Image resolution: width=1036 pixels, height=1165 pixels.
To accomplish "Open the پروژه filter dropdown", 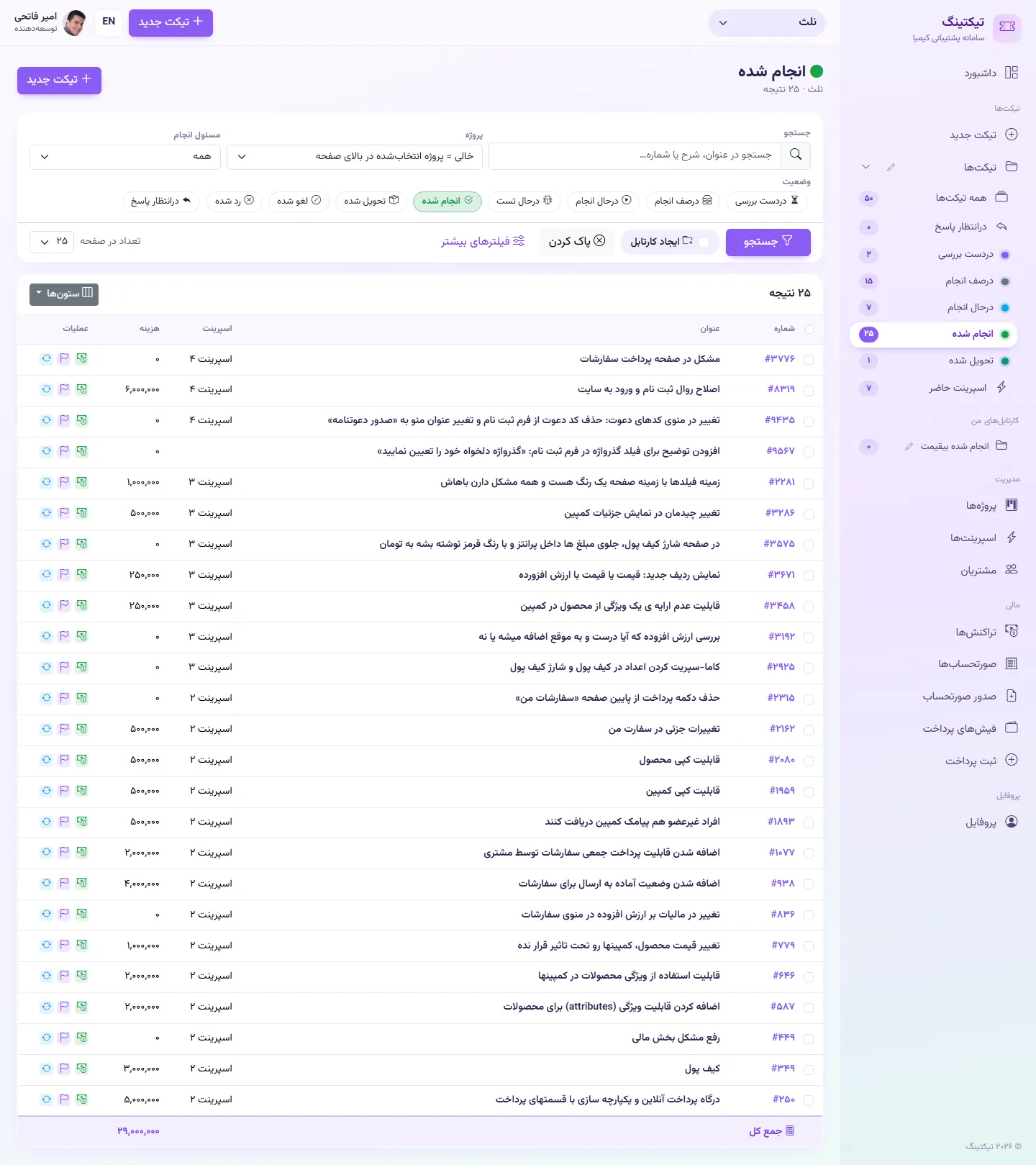I will tap(355, 156).
